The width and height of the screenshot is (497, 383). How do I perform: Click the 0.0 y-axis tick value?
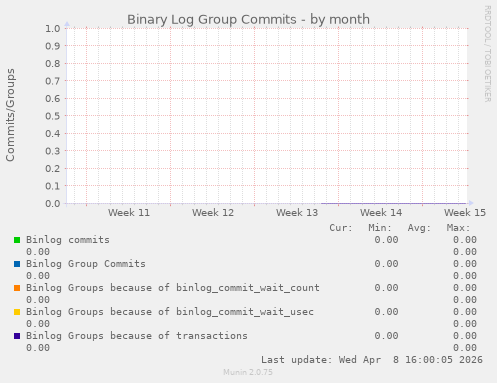pos(53,203)
